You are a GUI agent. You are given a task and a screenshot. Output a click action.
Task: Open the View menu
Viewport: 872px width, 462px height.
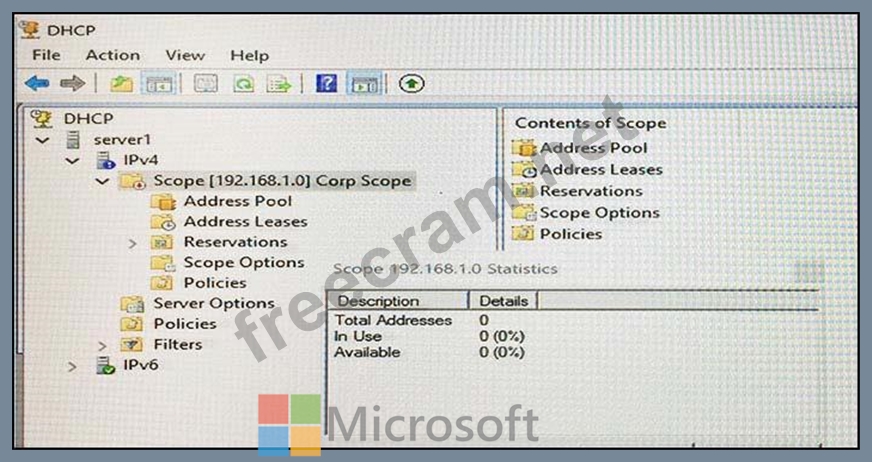(185, 56)
